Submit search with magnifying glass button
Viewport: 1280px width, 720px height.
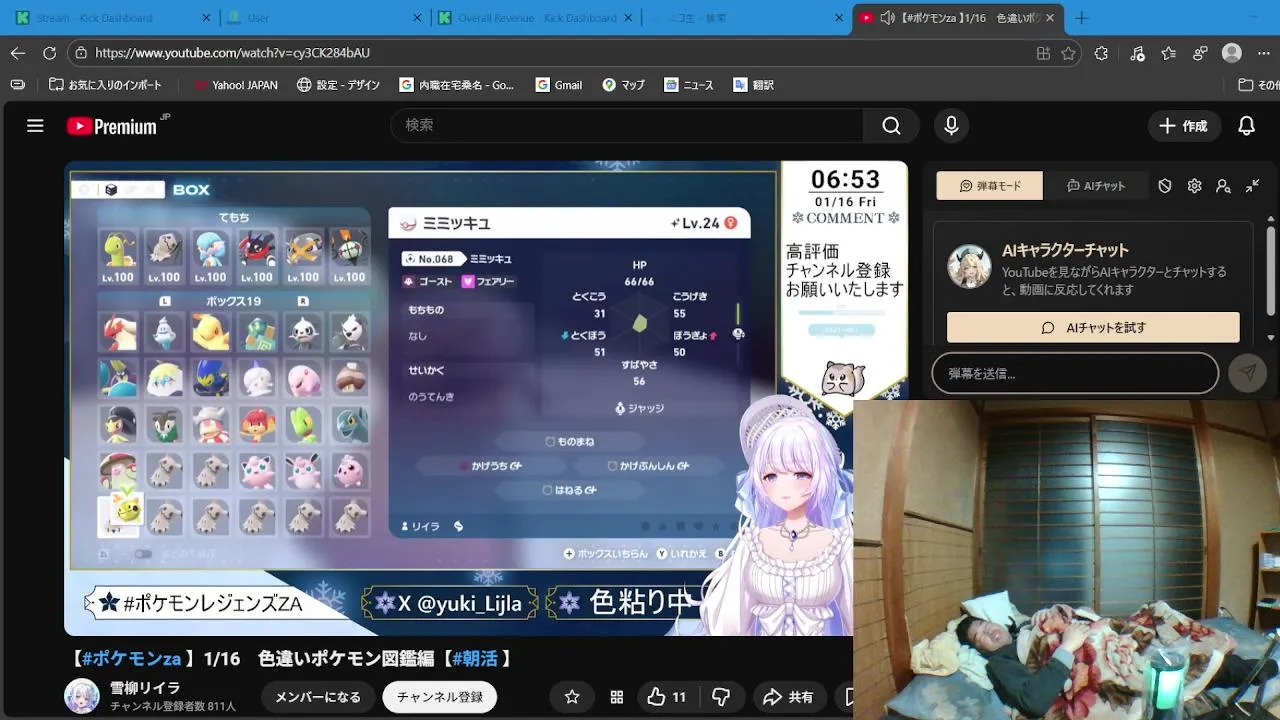click(891, 125)
